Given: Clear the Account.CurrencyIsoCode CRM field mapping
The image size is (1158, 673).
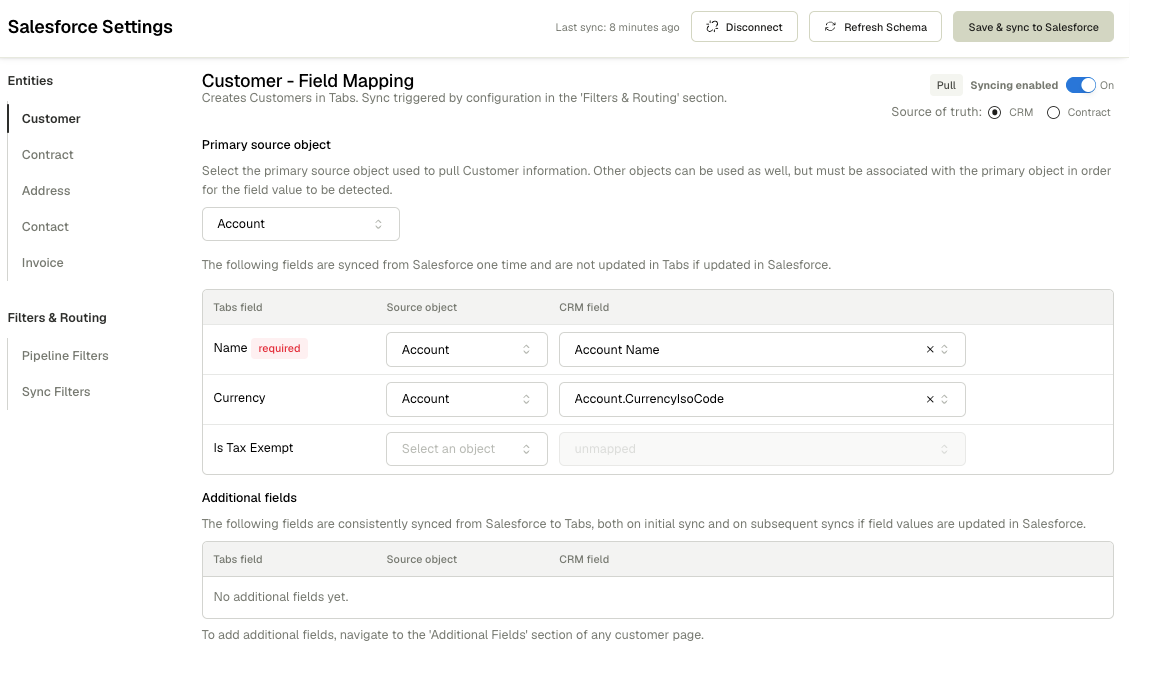Looking at the screenshot, I should tap(930, 399).
